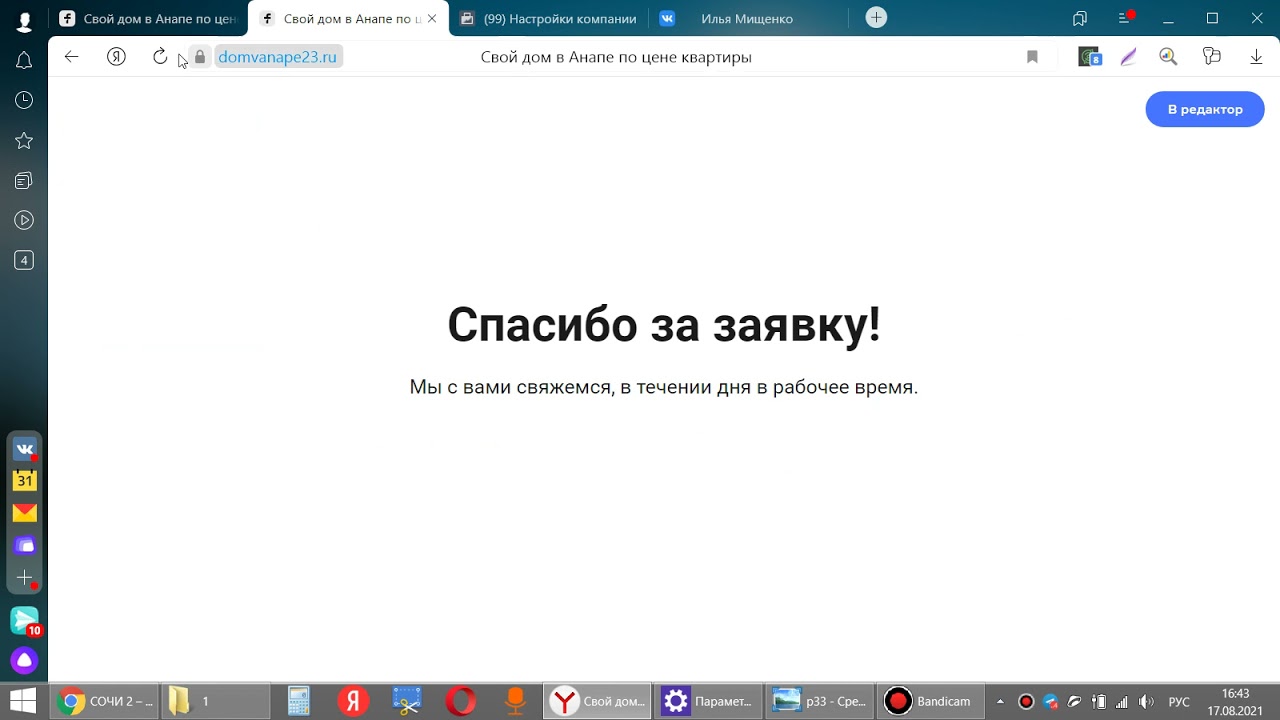Click the downloads arrow icon

pyautogui.click(x=1256, y=57)
